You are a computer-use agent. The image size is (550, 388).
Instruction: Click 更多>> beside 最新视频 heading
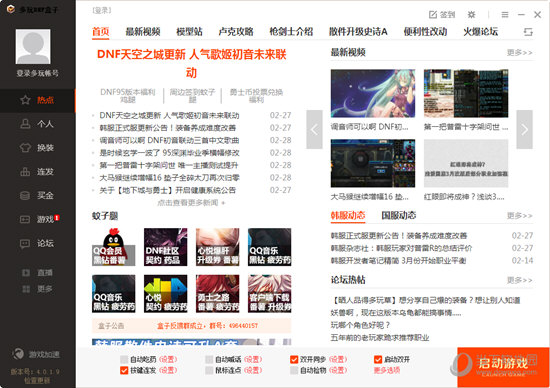519,53
